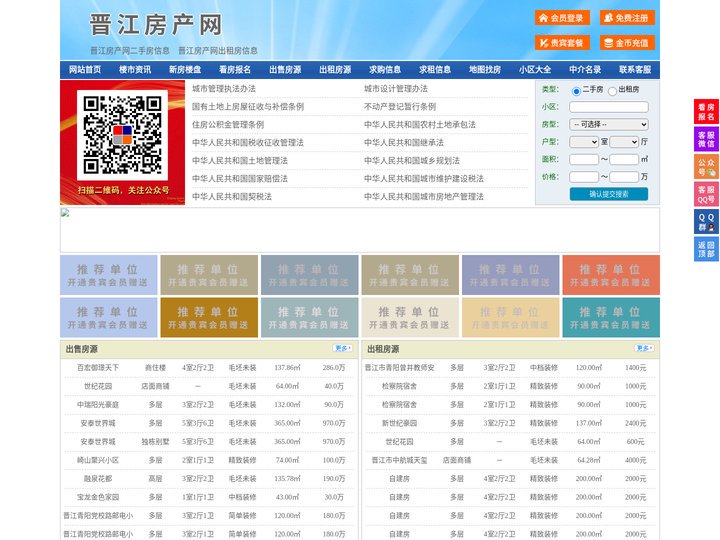Click 更多 in 出租房源 header

(644, 349)
